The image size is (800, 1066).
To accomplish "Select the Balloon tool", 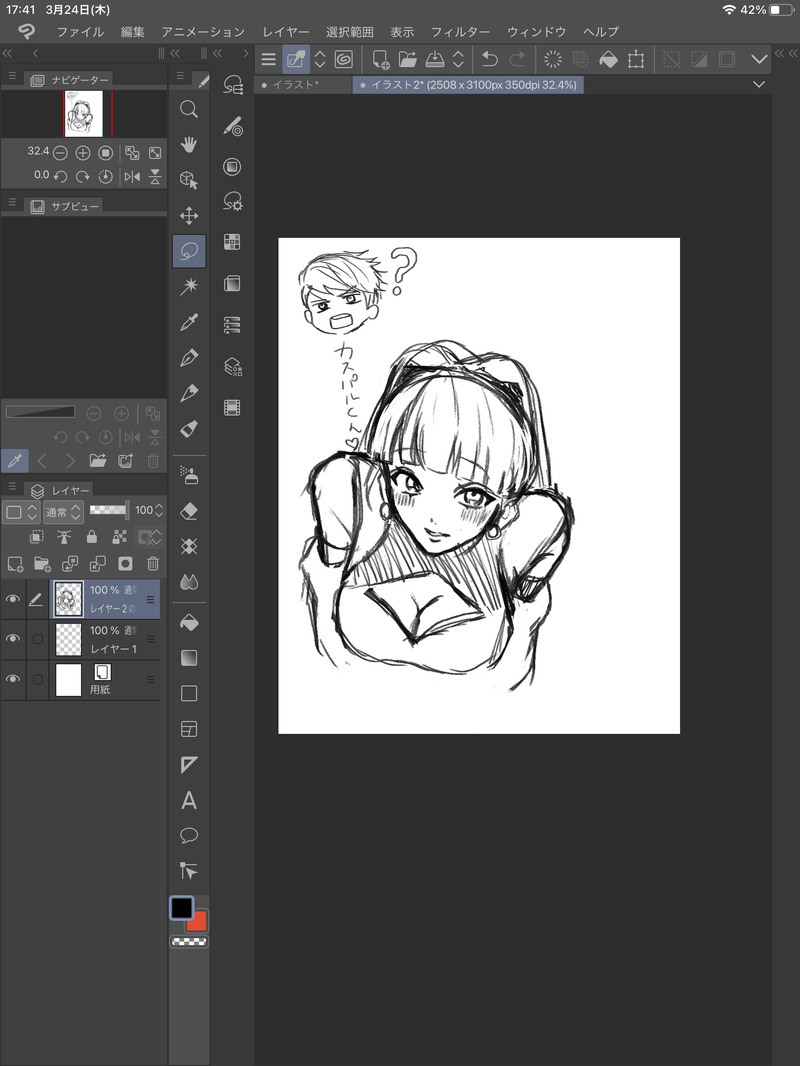I will click(189, 836).
